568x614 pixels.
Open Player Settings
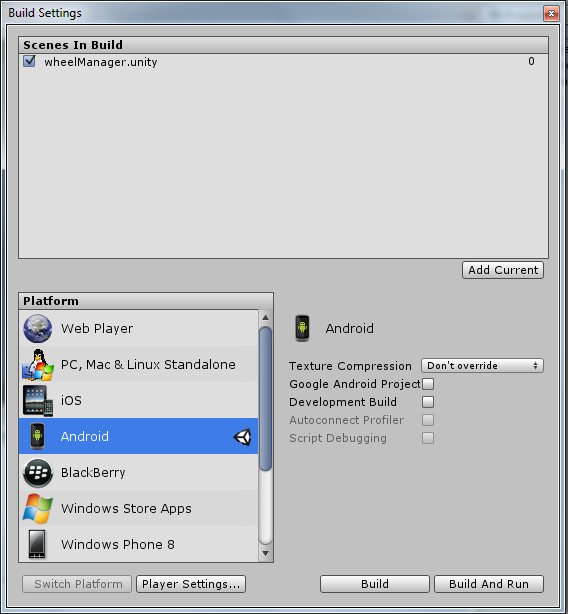coord(191,584)
